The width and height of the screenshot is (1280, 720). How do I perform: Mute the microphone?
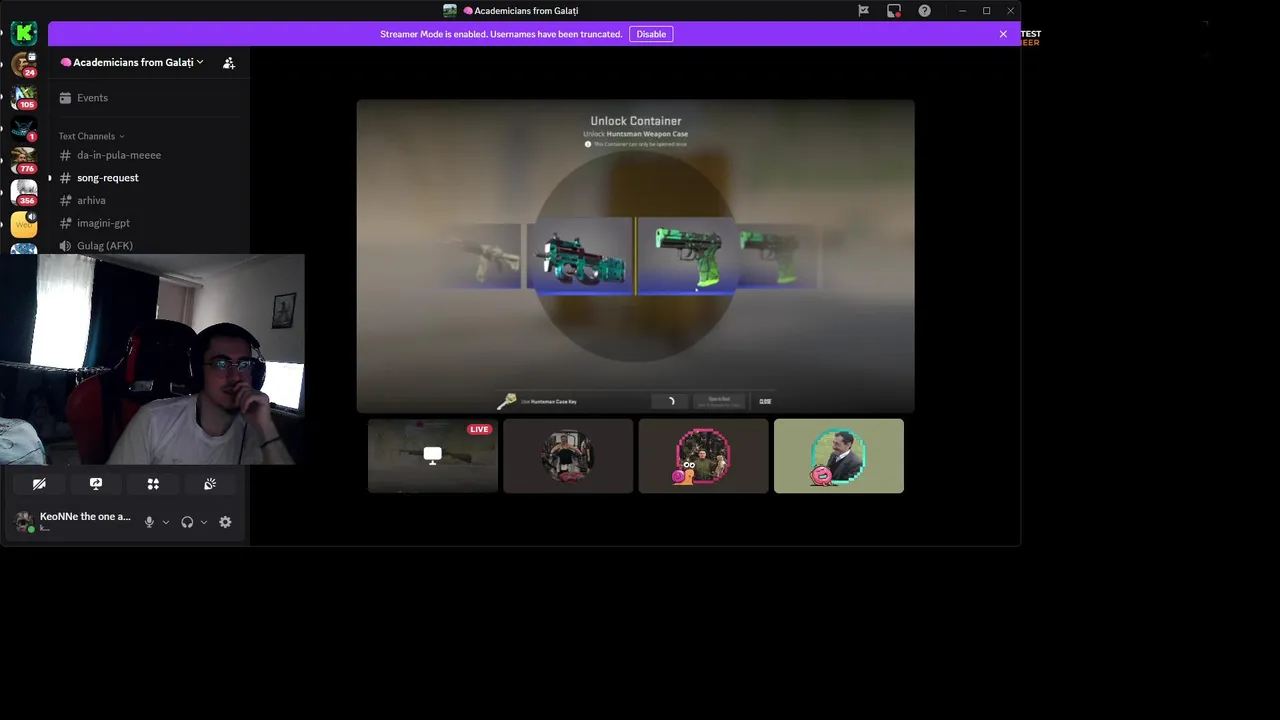tap(149, 522)
